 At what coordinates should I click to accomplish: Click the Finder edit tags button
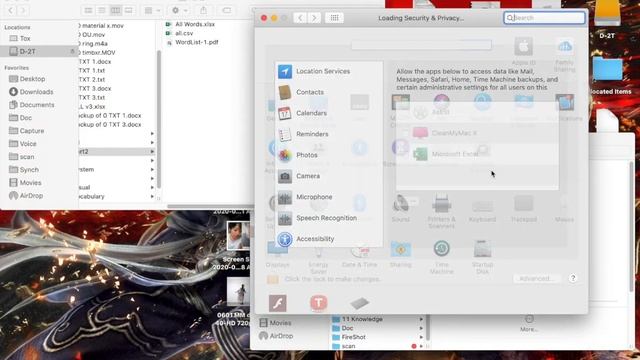pos(227,10)
